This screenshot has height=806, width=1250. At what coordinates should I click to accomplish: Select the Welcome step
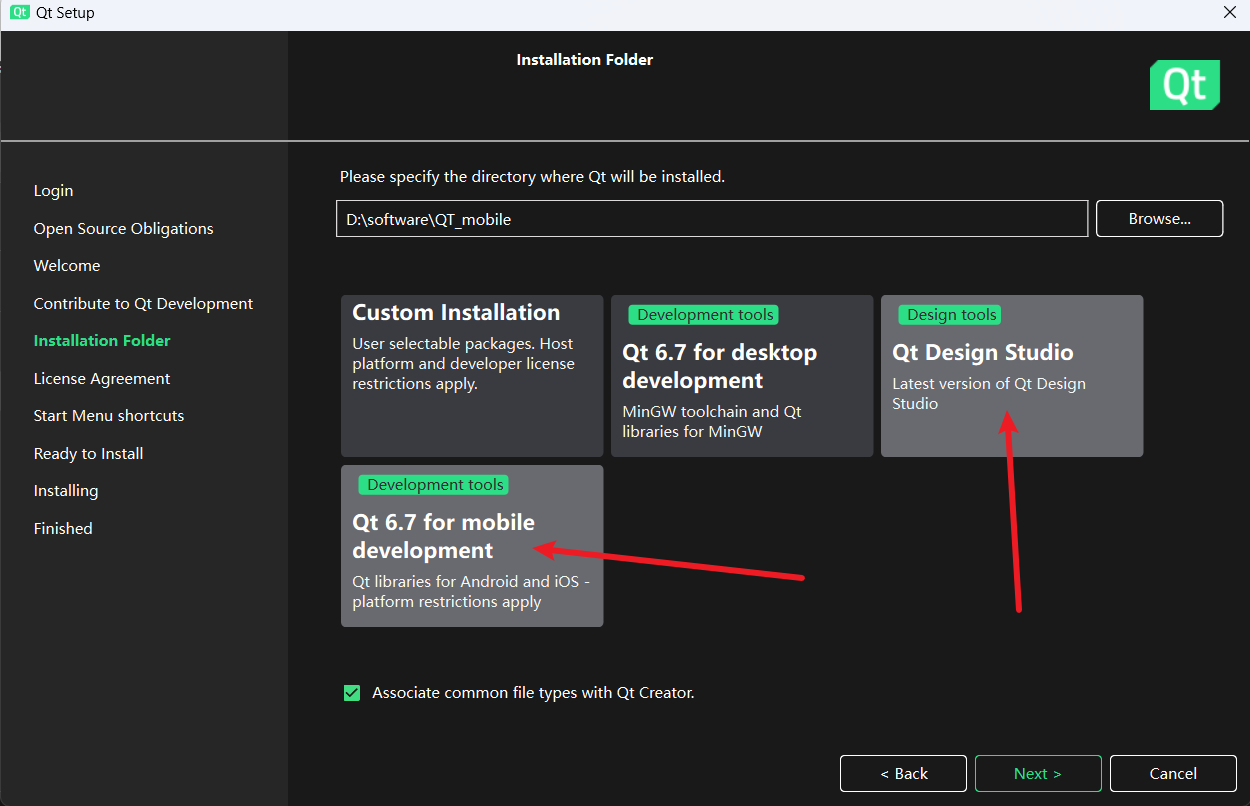[67, 266]
